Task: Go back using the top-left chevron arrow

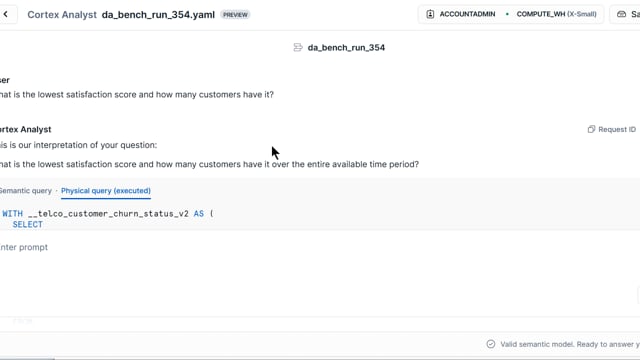Action: tap(6, 14)
